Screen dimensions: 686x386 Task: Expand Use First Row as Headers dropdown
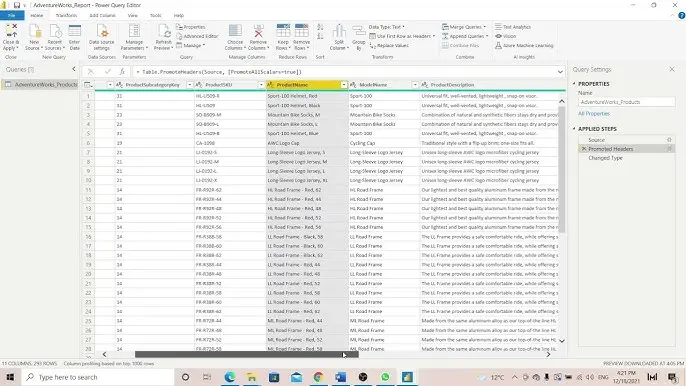coord(434,36)
